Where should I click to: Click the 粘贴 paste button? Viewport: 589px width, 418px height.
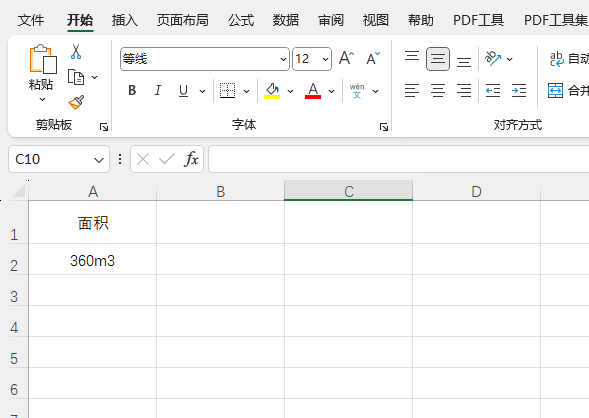tap(42, 73)
